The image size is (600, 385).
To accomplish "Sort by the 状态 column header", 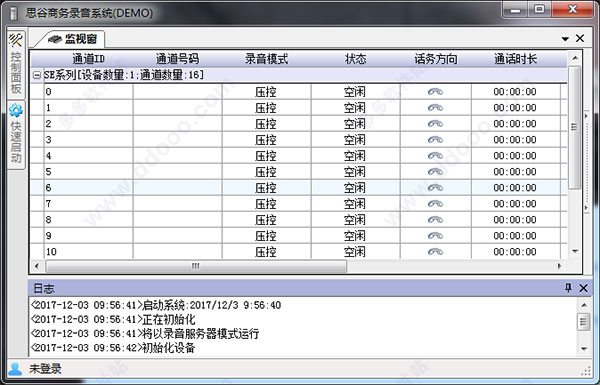I will tap(355, 59).
